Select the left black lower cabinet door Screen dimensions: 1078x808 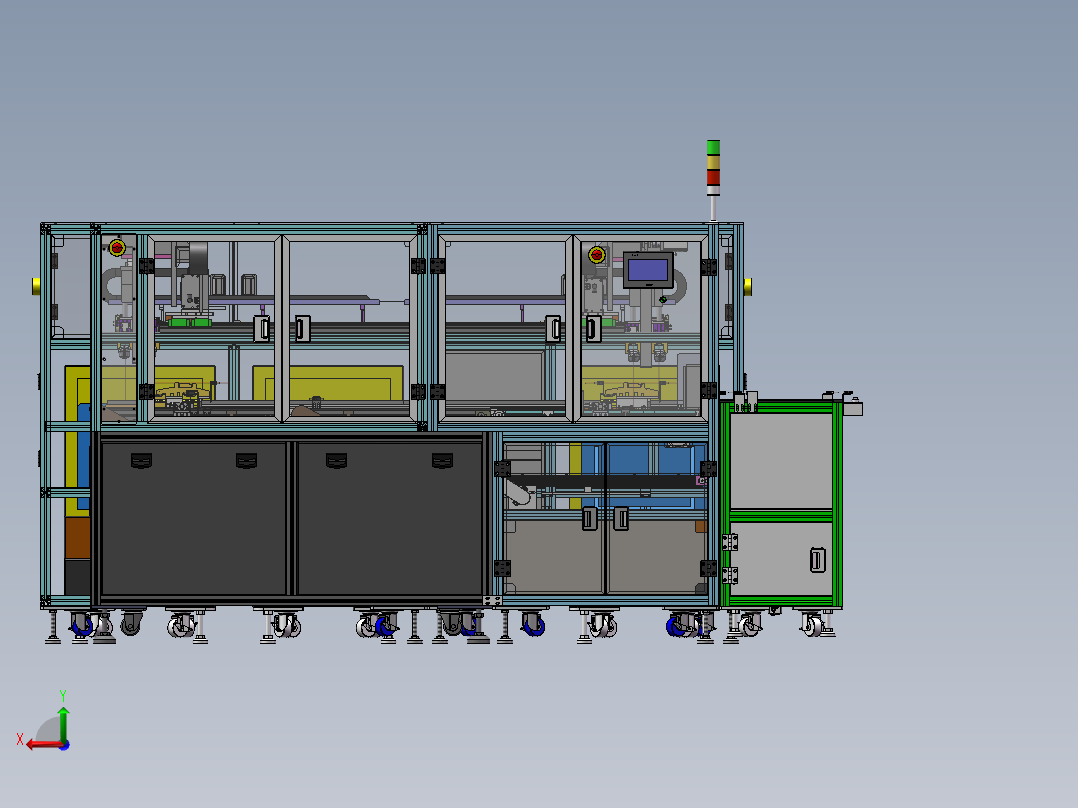click(x=194, y=518)
